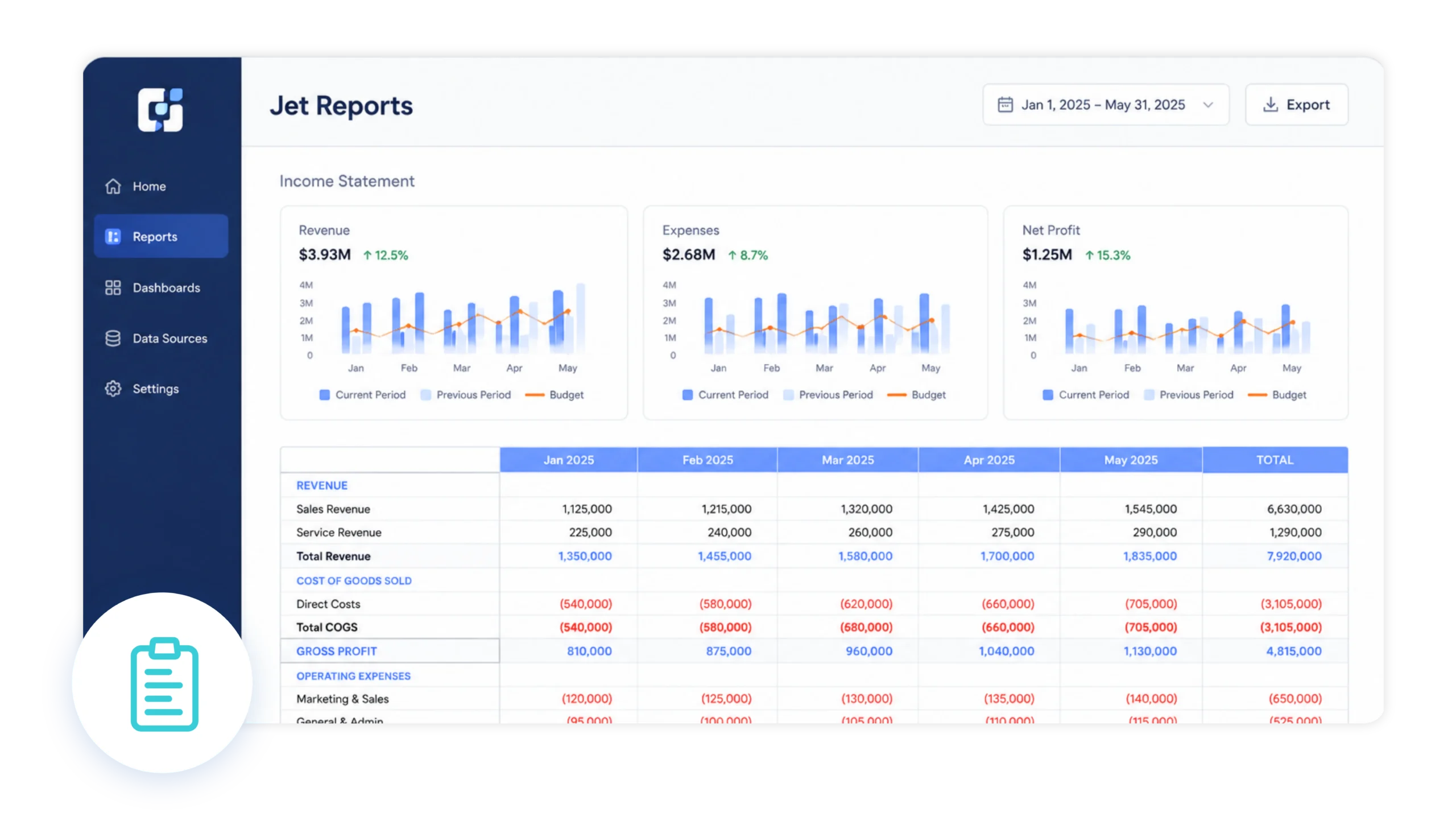Click the Reports sidebar icon
The image size is (1456, 829).
coord(113,236)
